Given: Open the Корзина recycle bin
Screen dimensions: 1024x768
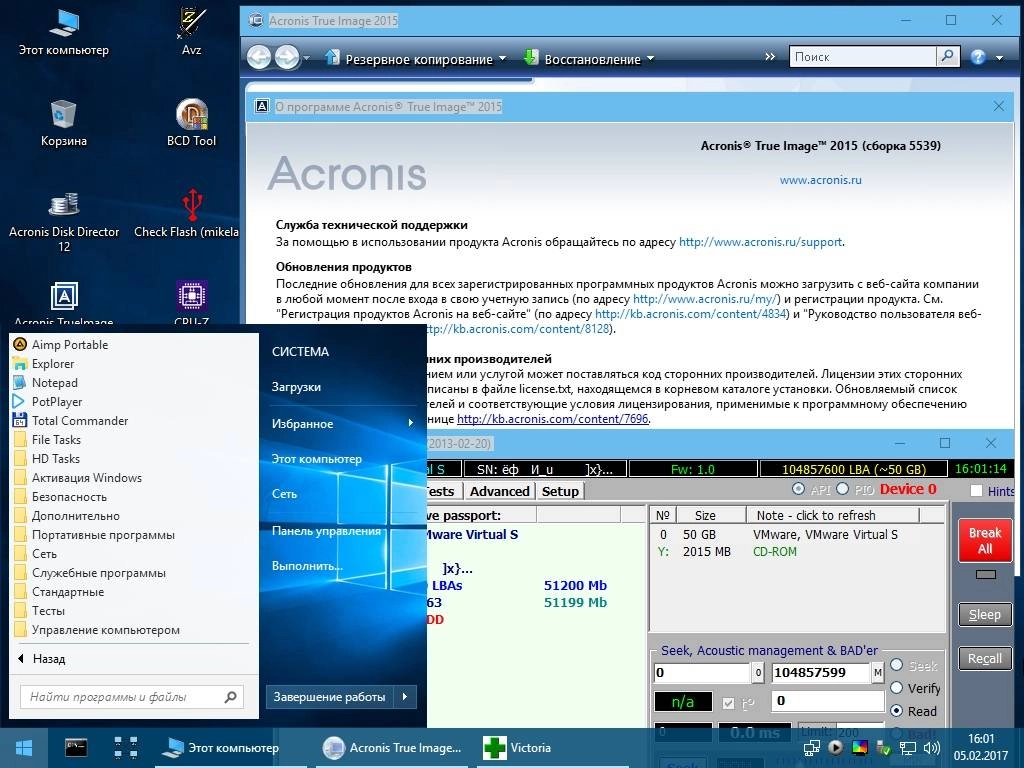Looking at the screenshot, I should 64,123.
